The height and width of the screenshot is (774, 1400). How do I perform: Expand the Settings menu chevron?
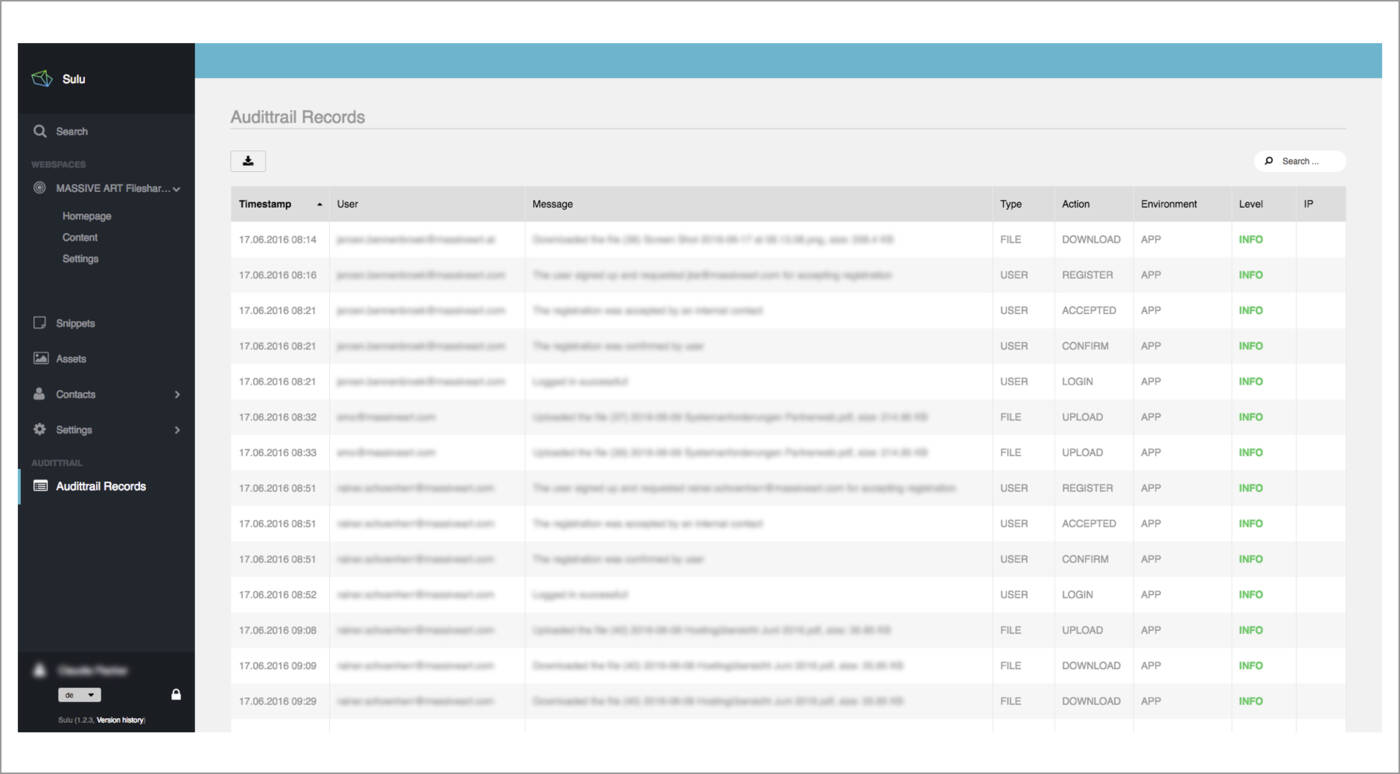click(177, 429)
